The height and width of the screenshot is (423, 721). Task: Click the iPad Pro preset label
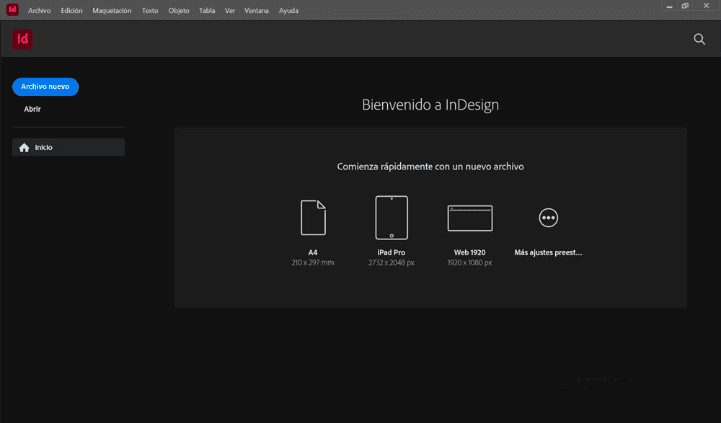[391, 252]
